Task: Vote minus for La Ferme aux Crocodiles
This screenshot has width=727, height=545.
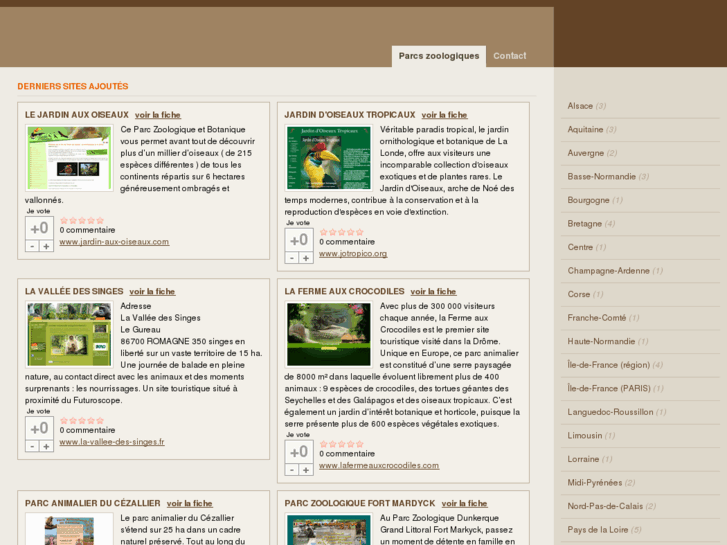Action: pyautogui.click(x=292, y=470)
